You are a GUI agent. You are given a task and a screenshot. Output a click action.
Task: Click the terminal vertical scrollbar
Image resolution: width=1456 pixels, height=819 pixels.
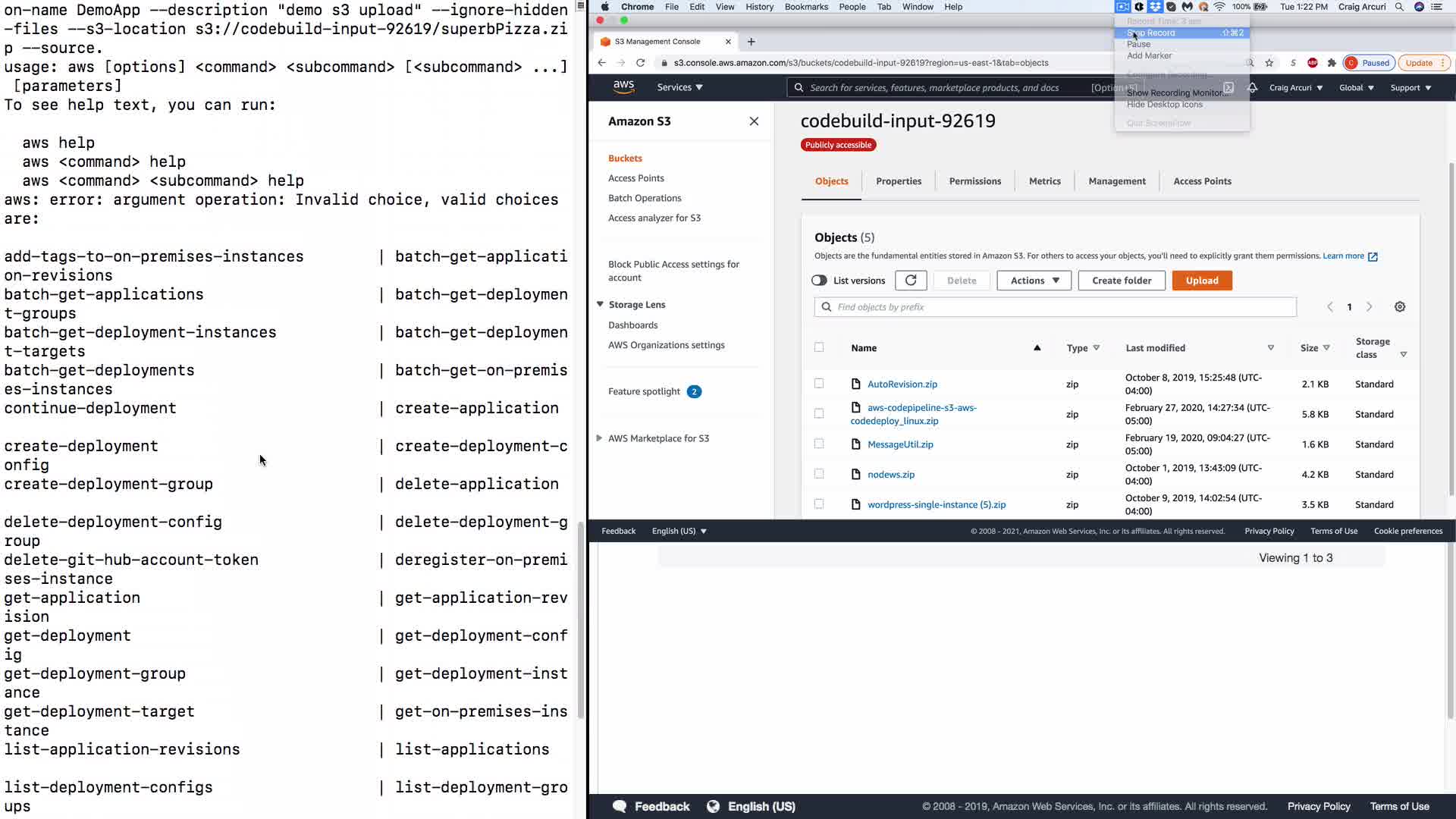click(581, 618)
